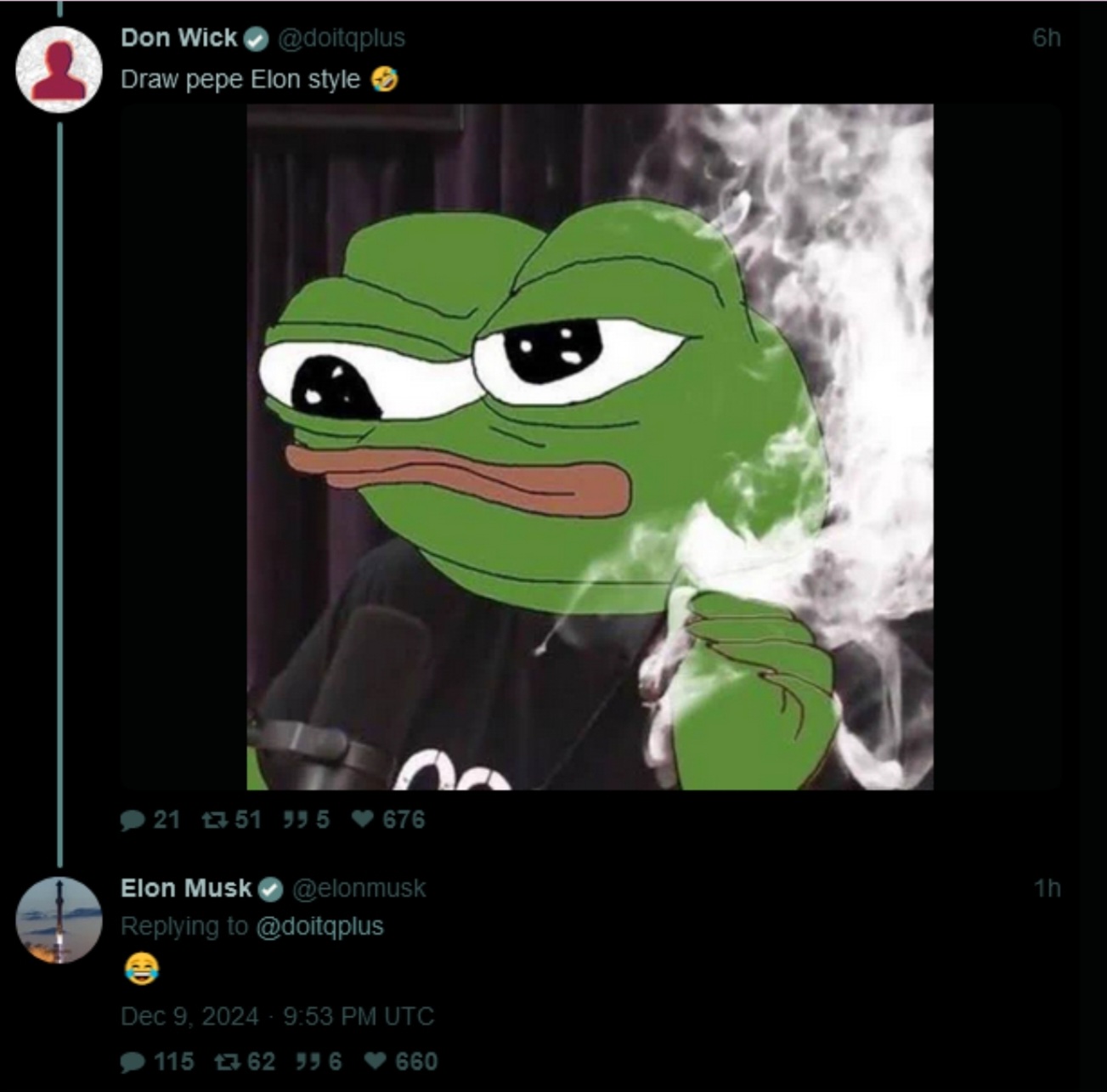Click the Elon Musk display name

186,888
